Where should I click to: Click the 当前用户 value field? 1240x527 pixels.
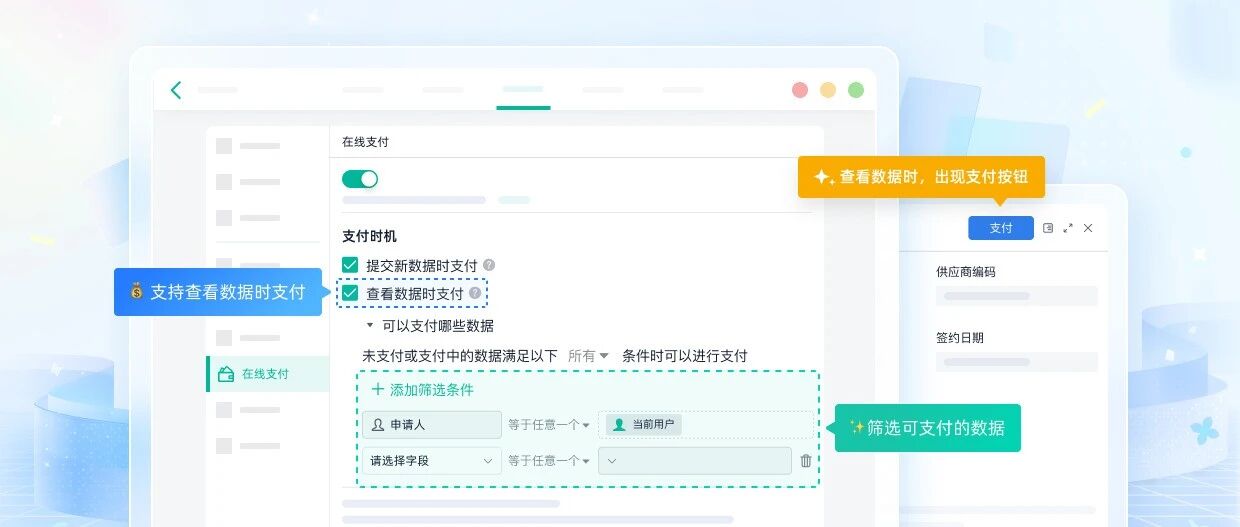click(x=705, y=425)
